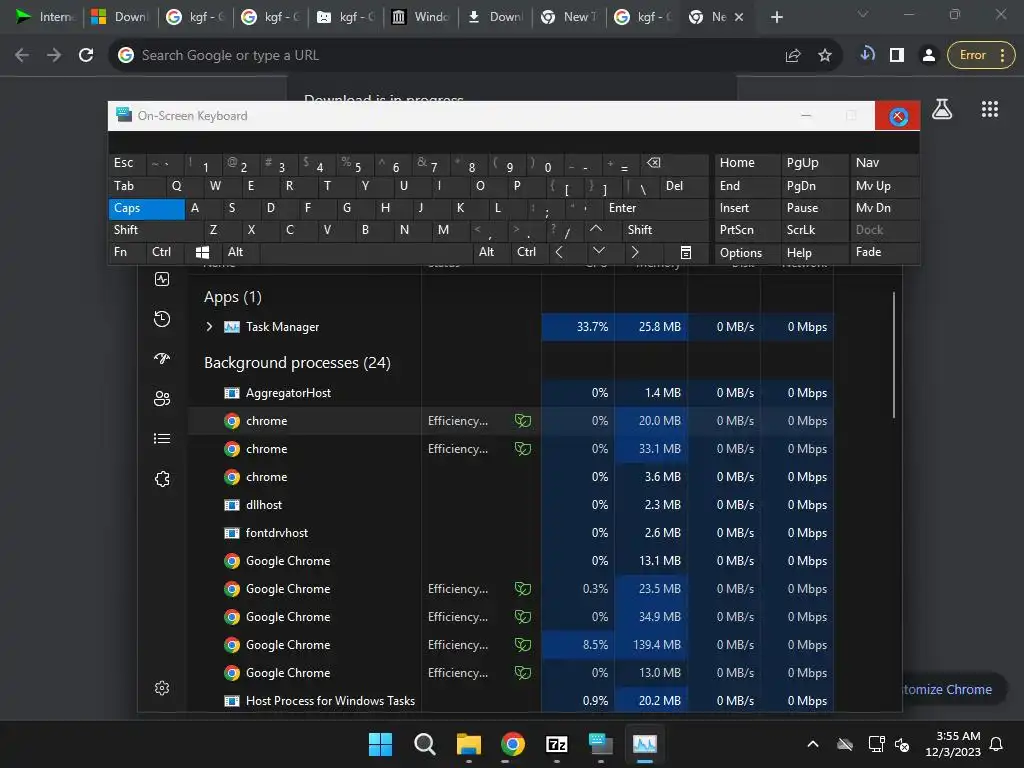Viewport: 1024px width, 768px height.
Task: Click Options key on keyboard
Action: pyautogui.click(x=747, y=253)
